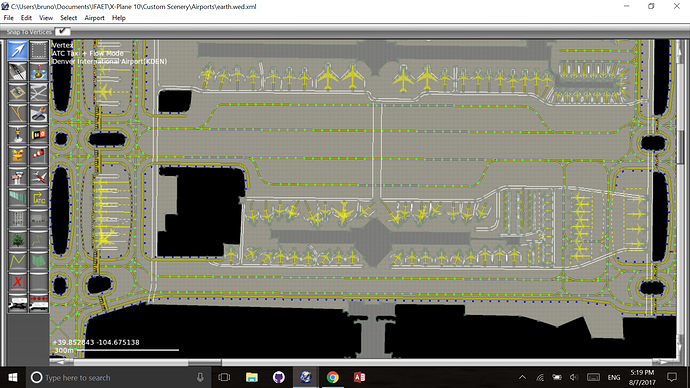This screenshot has width=690, height=388.
Task: Choose the Sealane tool
Action: pos(39,71)
